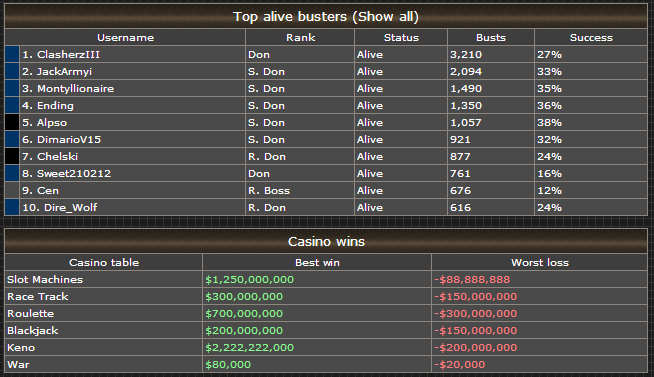The width and height of the screenshot is (654, 377).
Task: Click blue swatch beside ClasherzIII
Action: (x=12, y=55)
